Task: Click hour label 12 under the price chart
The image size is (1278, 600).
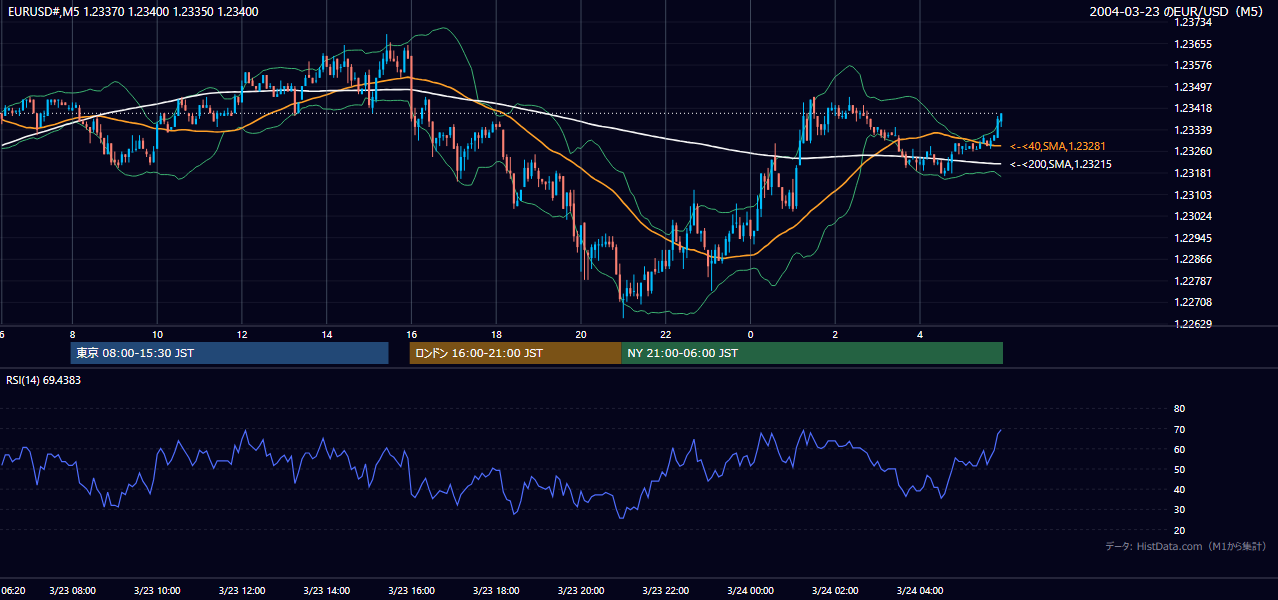Action: tap(242, 334)
